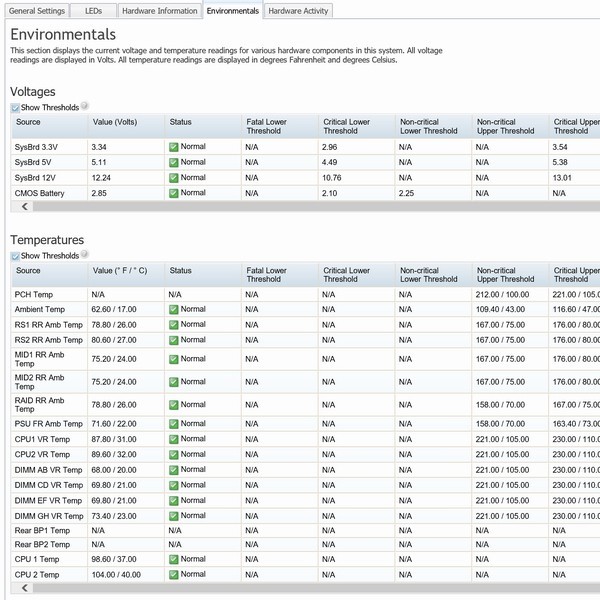Click the Ambient Temp Normal status icon
This screenshot has width=600, height=600.
[x=173, y=309]
